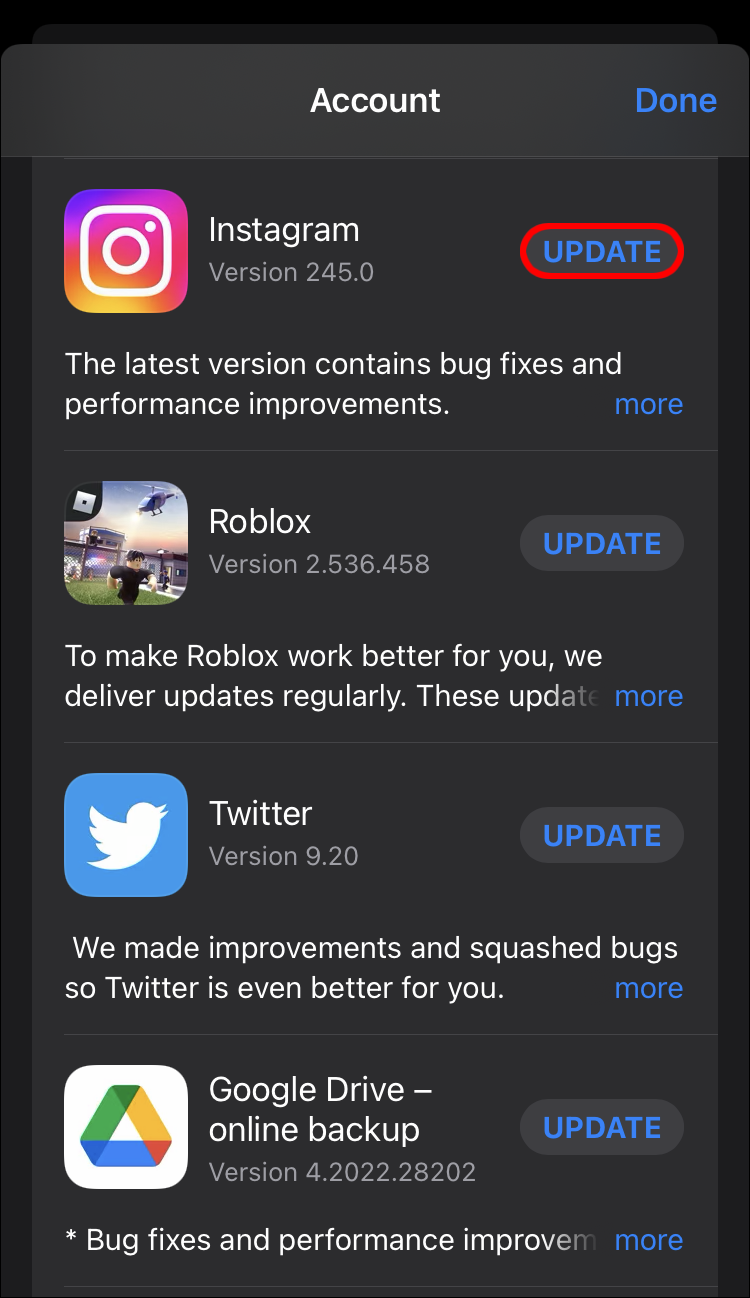Tap the Roblox app icon
The width and height of the screenshot is (750, 1298).
(126, 543)
